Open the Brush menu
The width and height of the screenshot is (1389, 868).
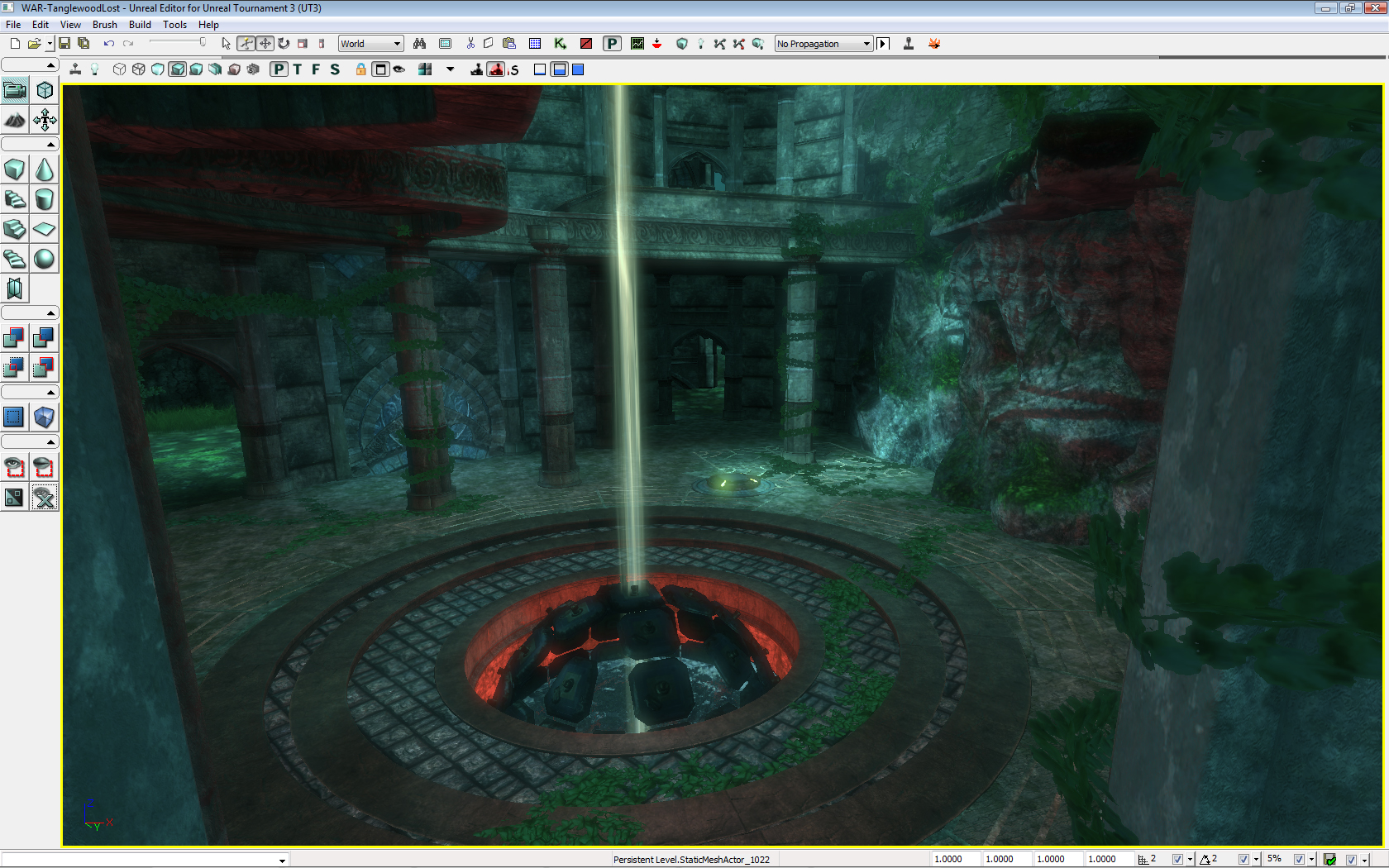(x=105, y=25)
